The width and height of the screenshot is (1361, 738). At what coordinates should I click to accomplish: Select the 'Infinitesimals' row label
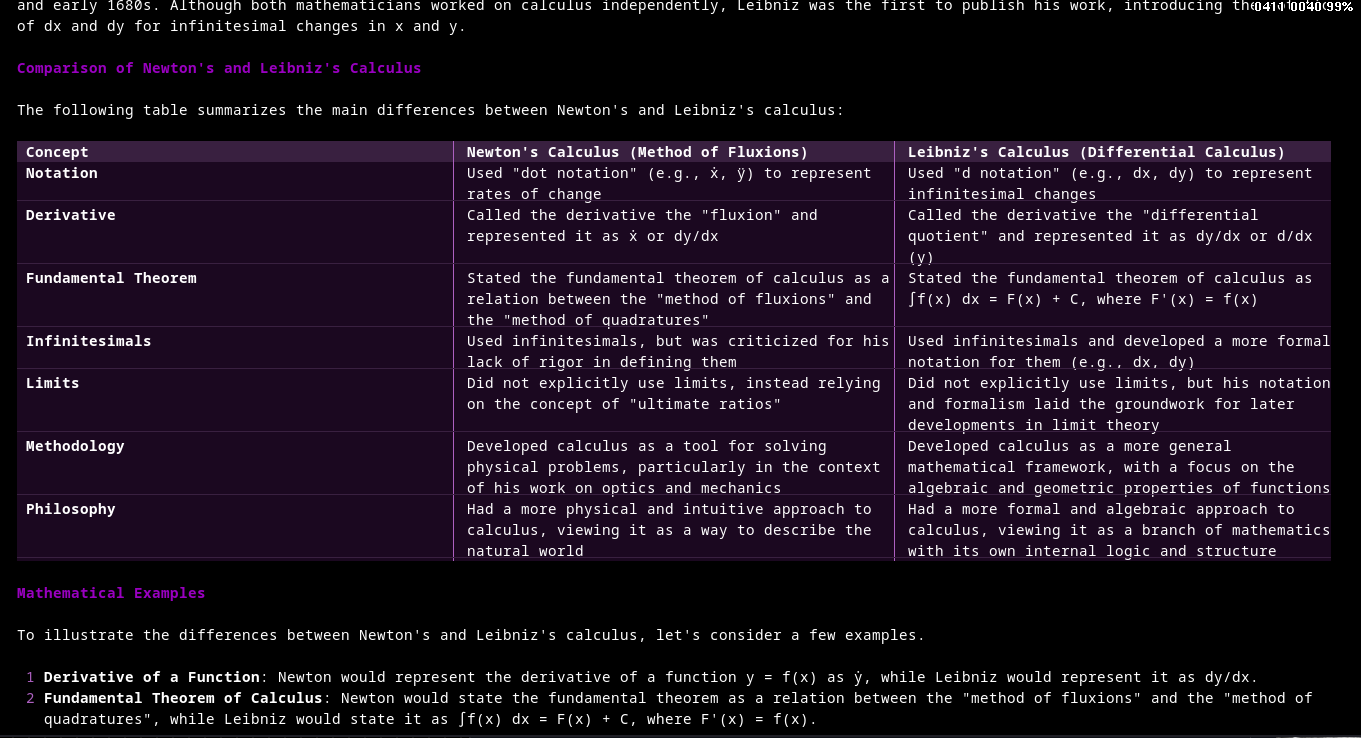tap(89, 341)
